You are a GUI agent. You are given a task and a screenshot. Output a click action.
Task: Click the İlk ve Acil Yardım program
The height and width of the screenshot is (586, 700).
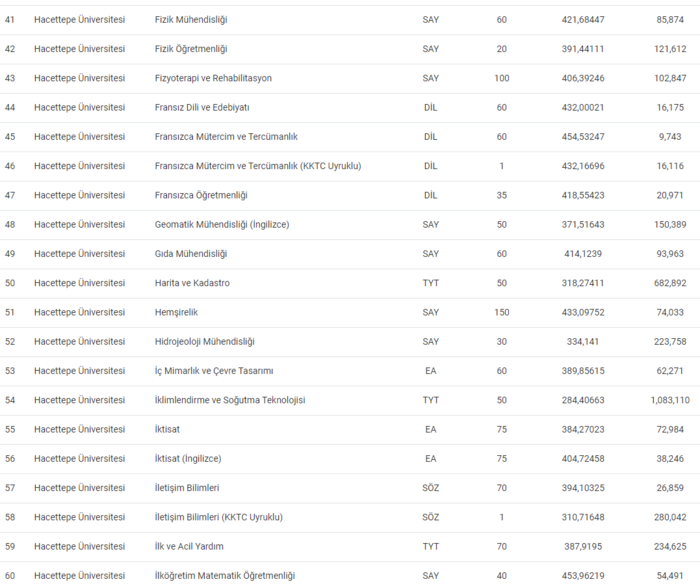pyautogui.click(x=189, y=546)
